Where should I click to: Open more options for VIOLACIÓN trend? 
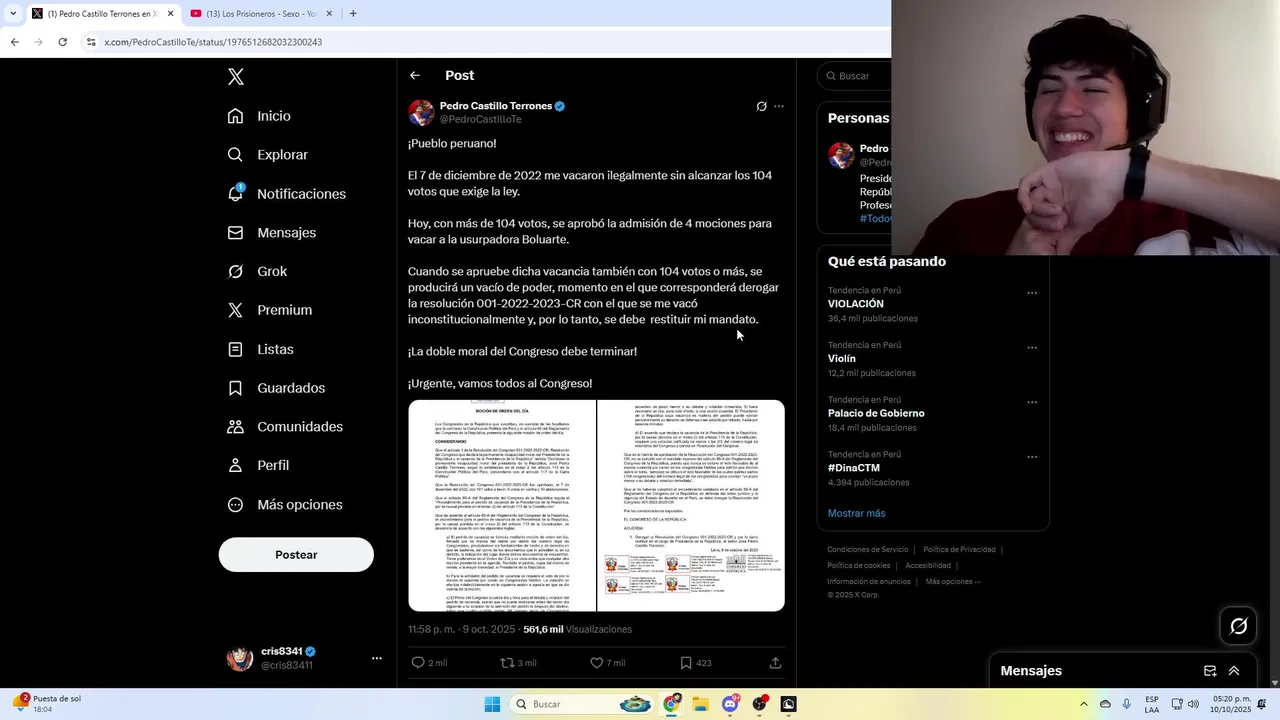click(1032, 293)
